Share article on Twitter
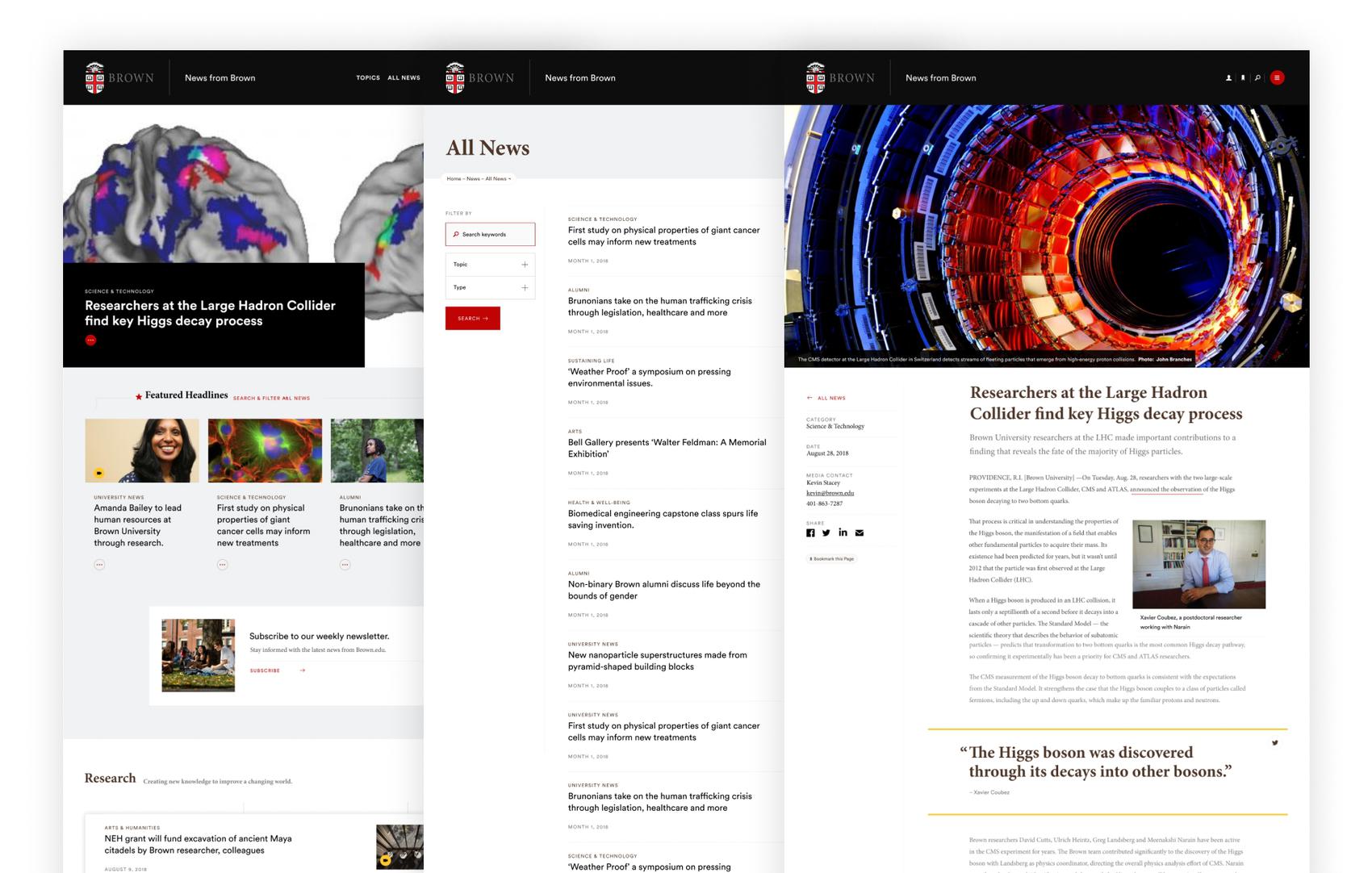 [826, 533]
